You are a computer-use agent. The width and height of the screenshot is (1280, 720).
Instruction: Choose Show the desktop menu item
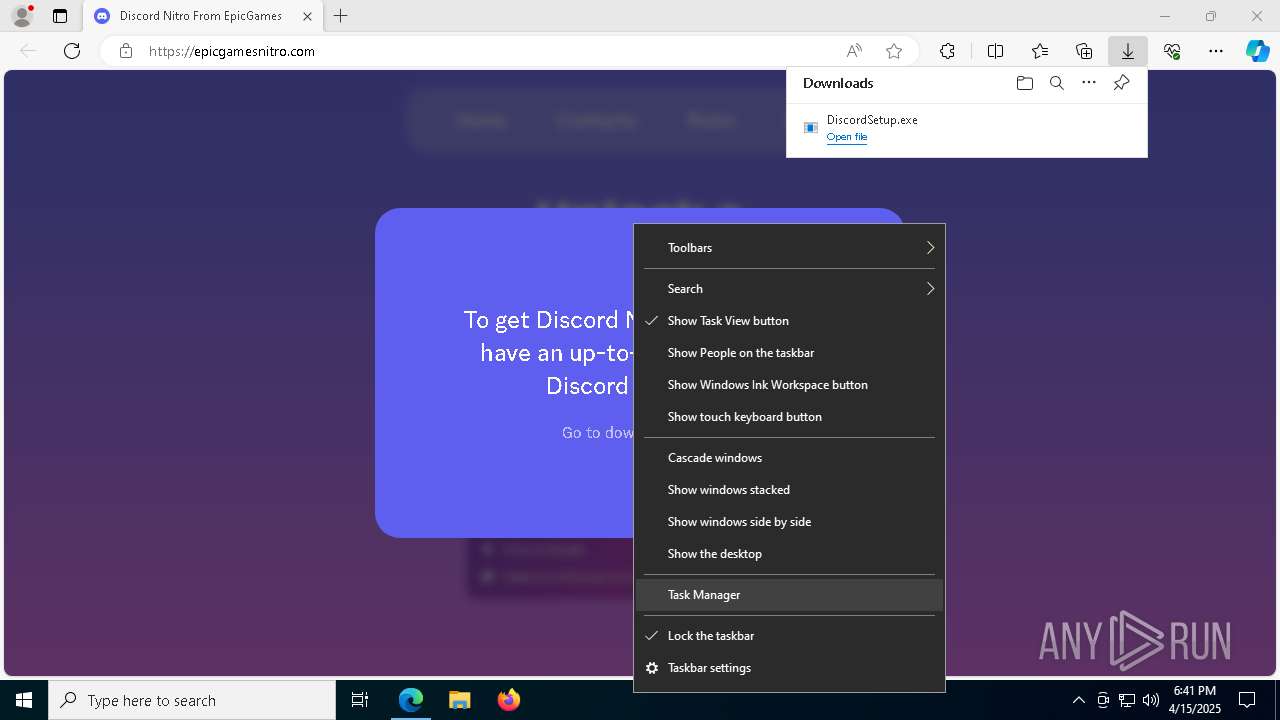click(x=789, y=554)
